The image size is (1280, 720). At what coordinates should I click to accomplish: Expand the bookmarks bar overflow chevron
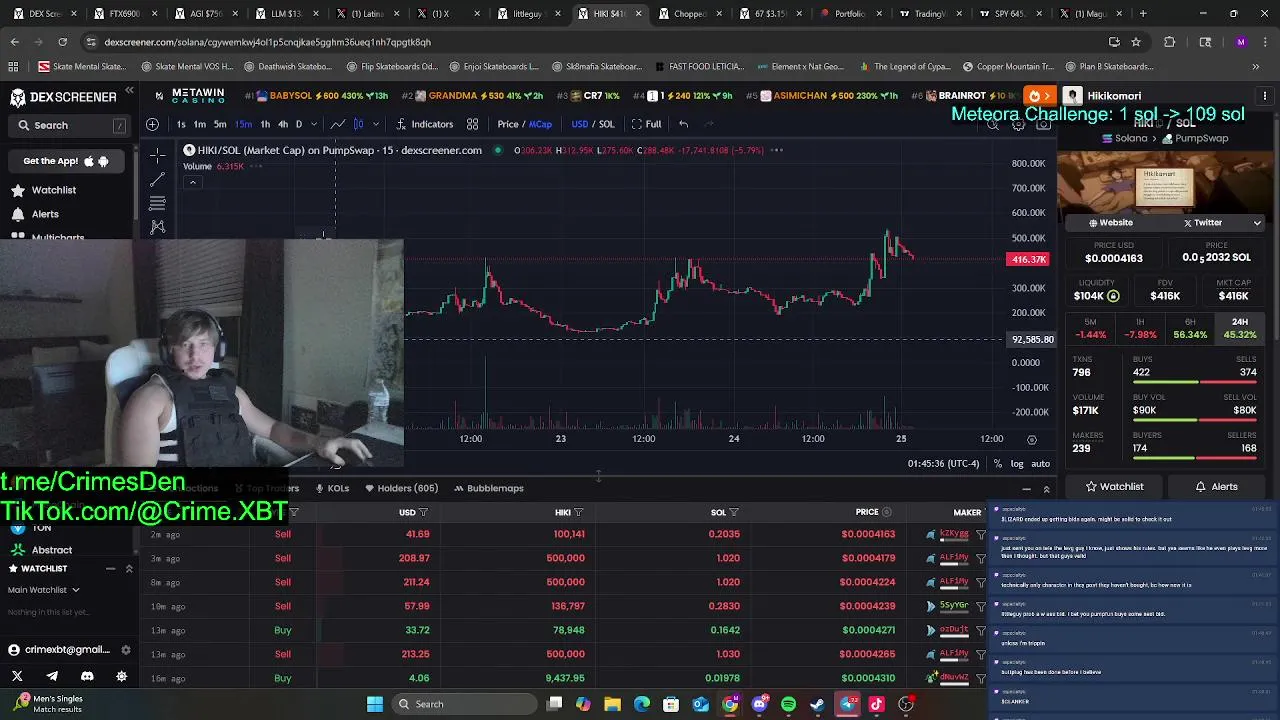pyautogui.click(x=1255, y=67)
